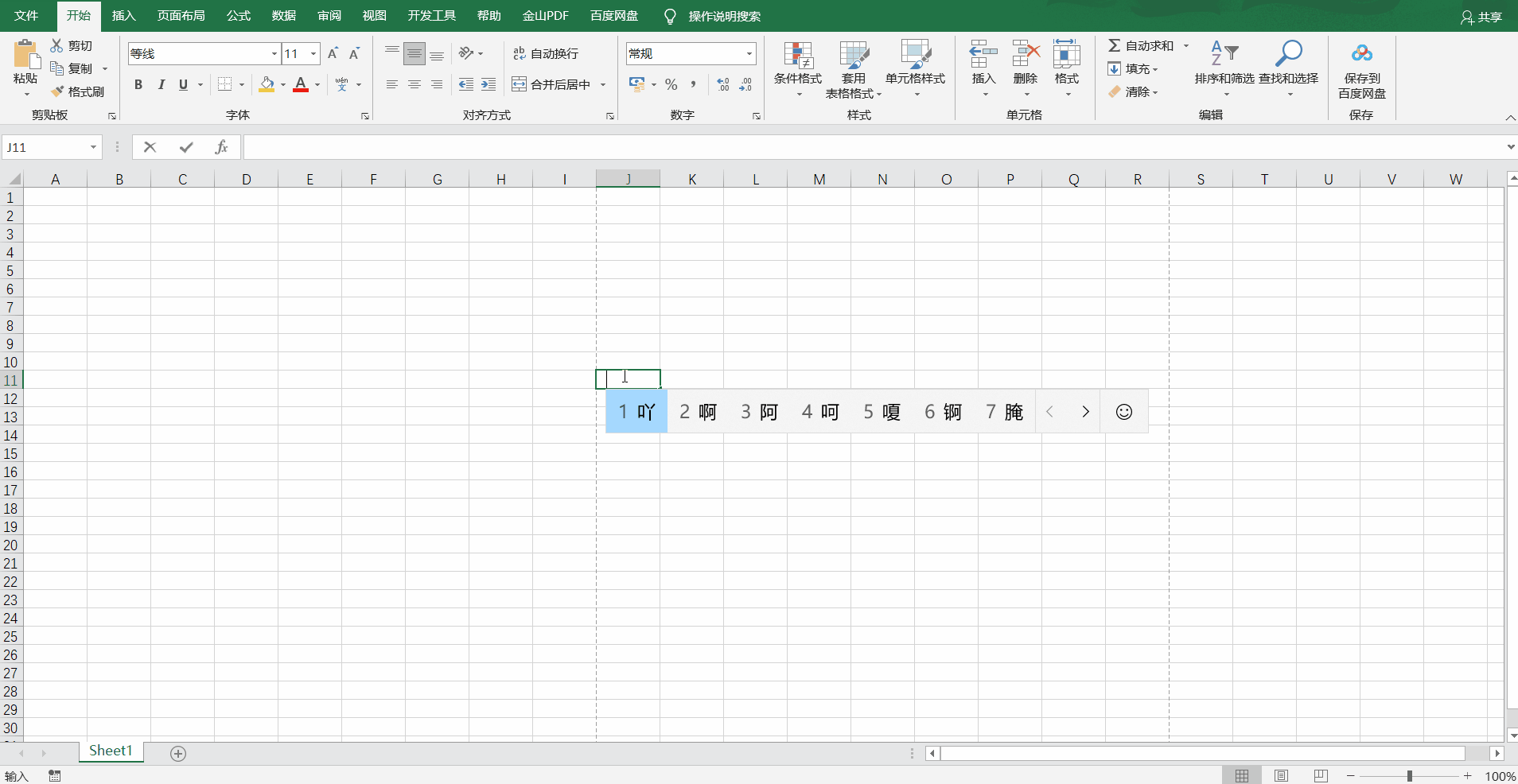Increase font size with the larger A icon
The image size is (1518, 784).
point(333,53)
